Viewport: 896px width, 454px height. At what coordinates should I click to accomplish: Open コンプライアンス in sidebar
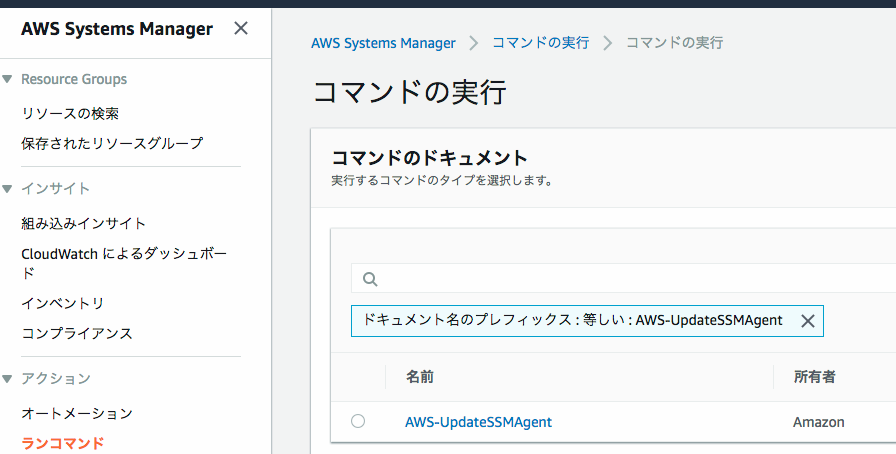[x=77, y=333]
